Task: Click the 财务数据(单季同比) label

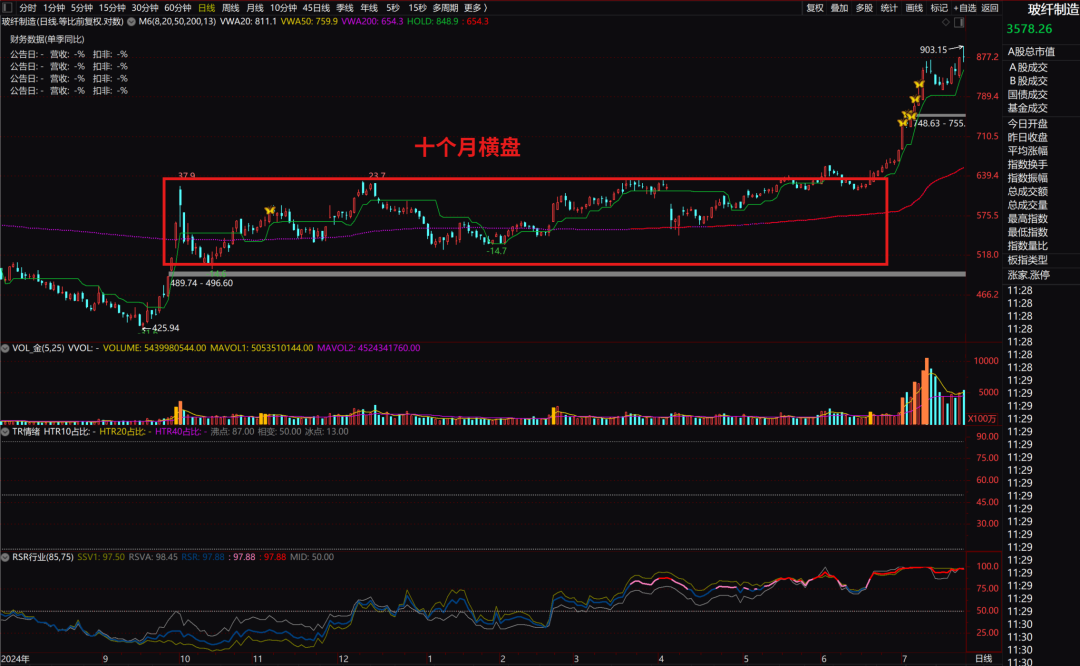Action: [x=48, y=39]
